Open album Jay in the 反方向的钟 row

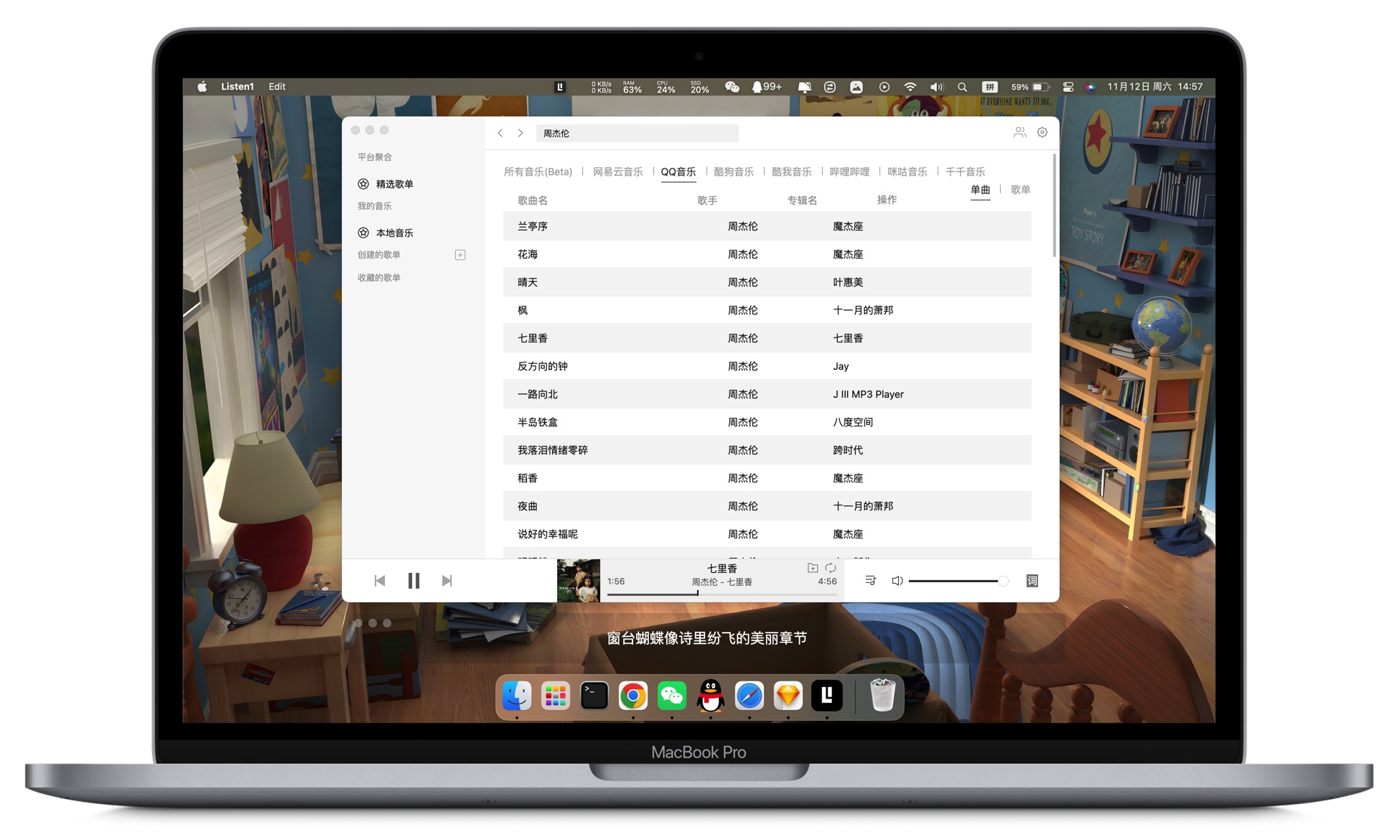pyautogui.click(x=841, y=366)
